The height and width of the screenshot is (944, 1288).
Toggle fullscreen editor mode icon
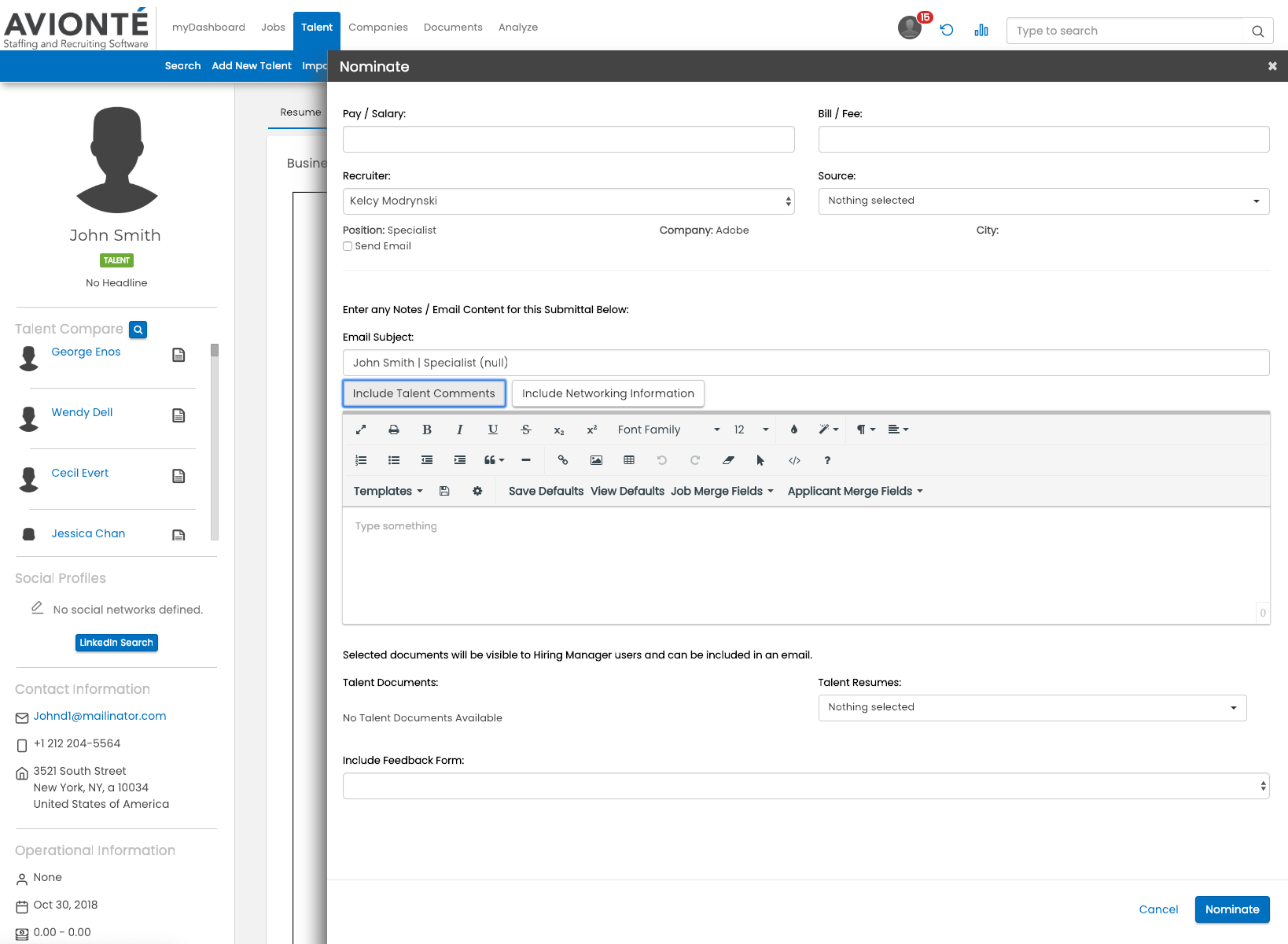tap(361, 430)
